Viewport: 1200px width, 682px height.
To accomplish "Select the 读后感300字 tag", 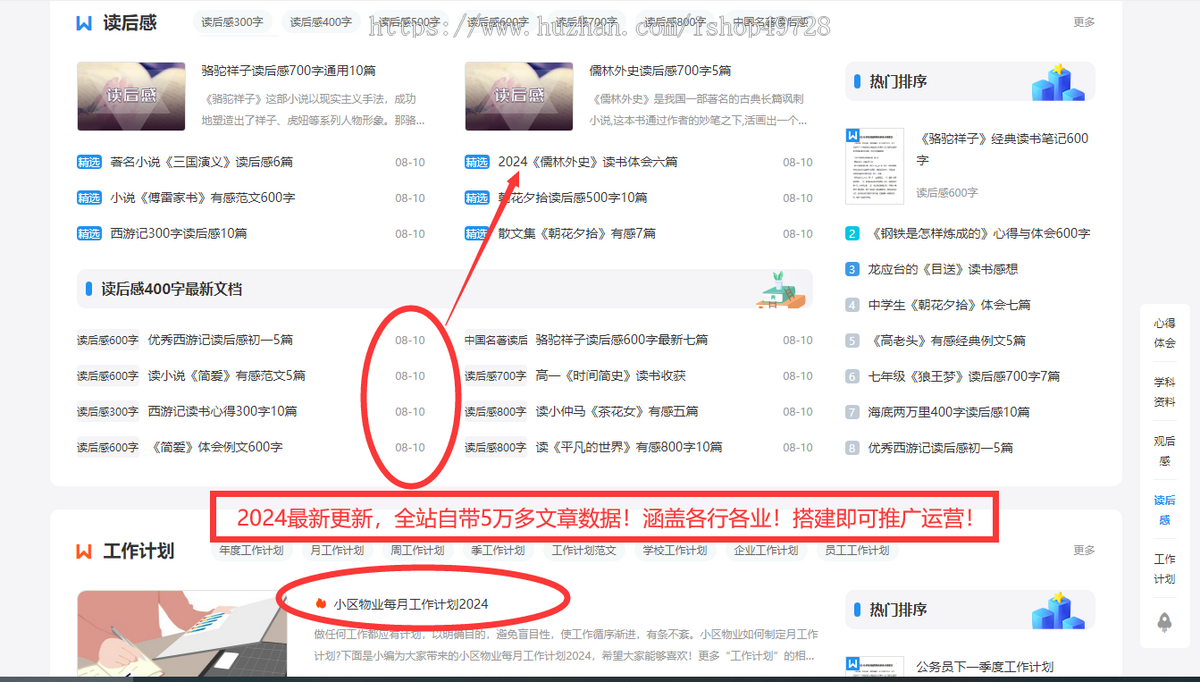I will [232, 22].
